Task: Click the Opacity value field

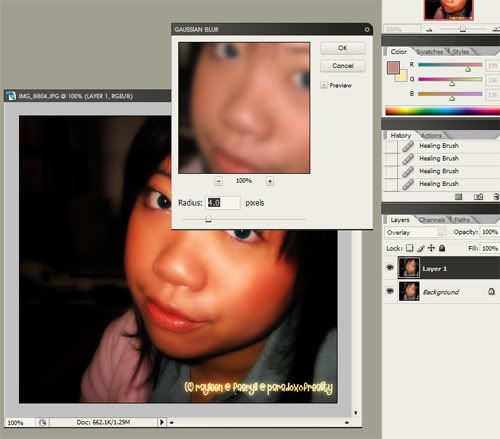Action: (490, 232)
